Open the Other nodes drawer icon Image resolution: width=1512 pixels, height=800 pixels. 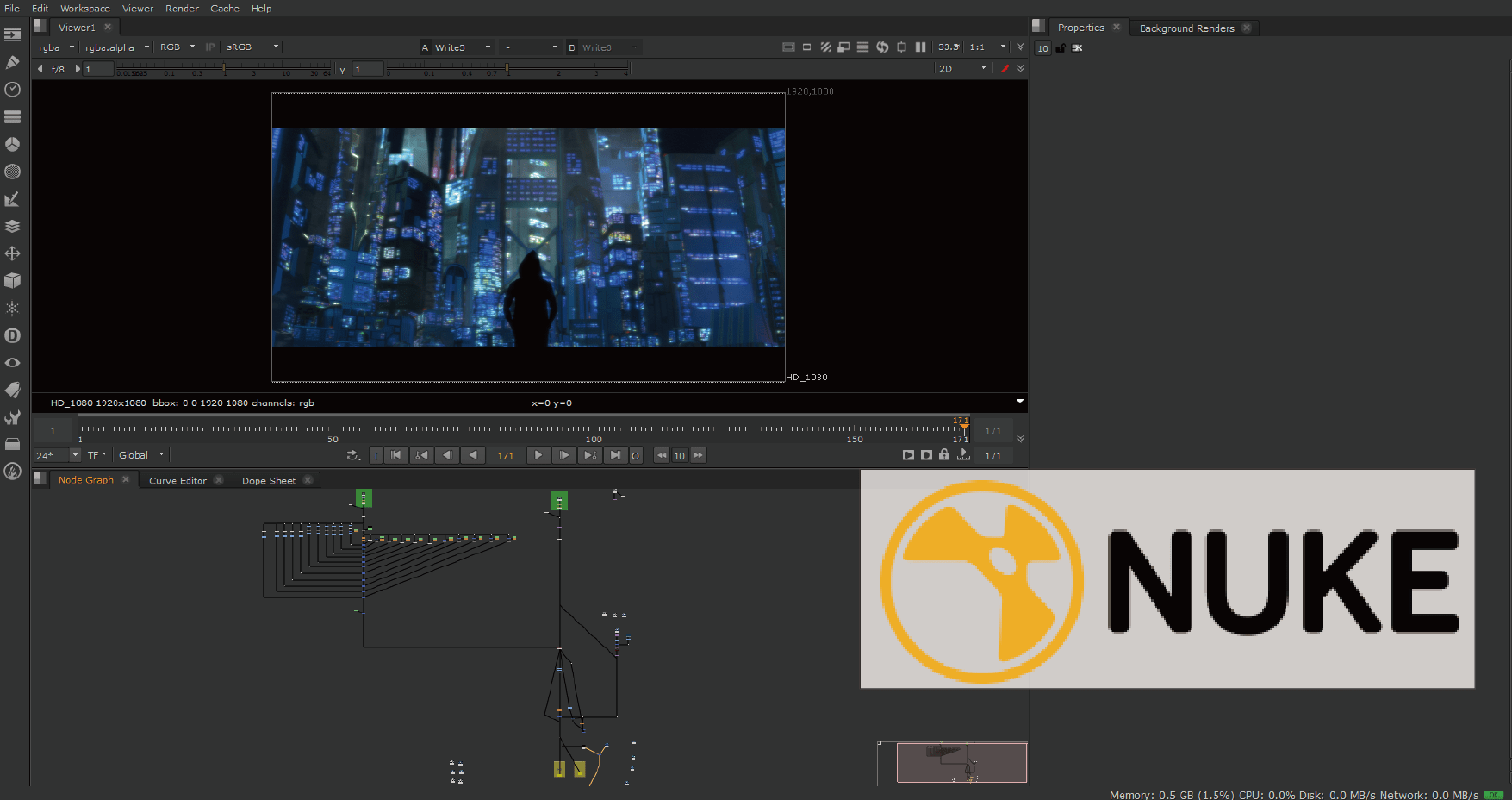12,444
